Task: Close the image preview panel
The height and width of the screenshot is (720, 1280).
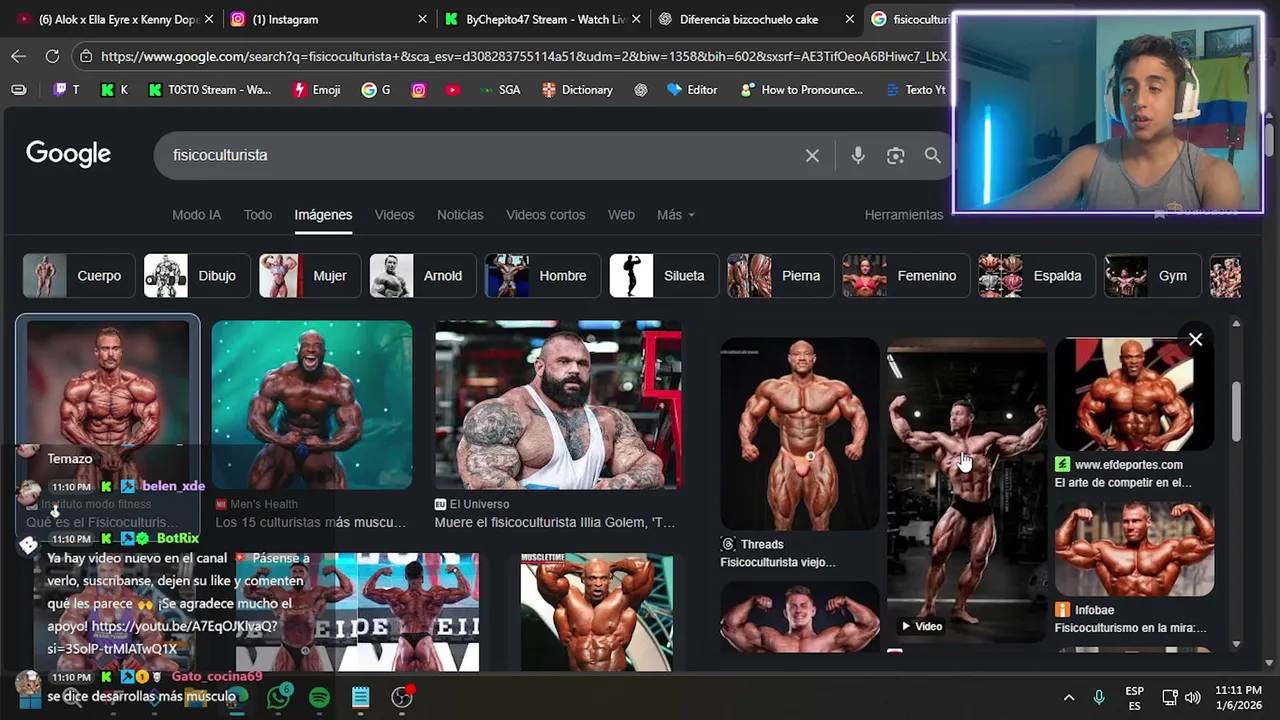Action: 1195,340
